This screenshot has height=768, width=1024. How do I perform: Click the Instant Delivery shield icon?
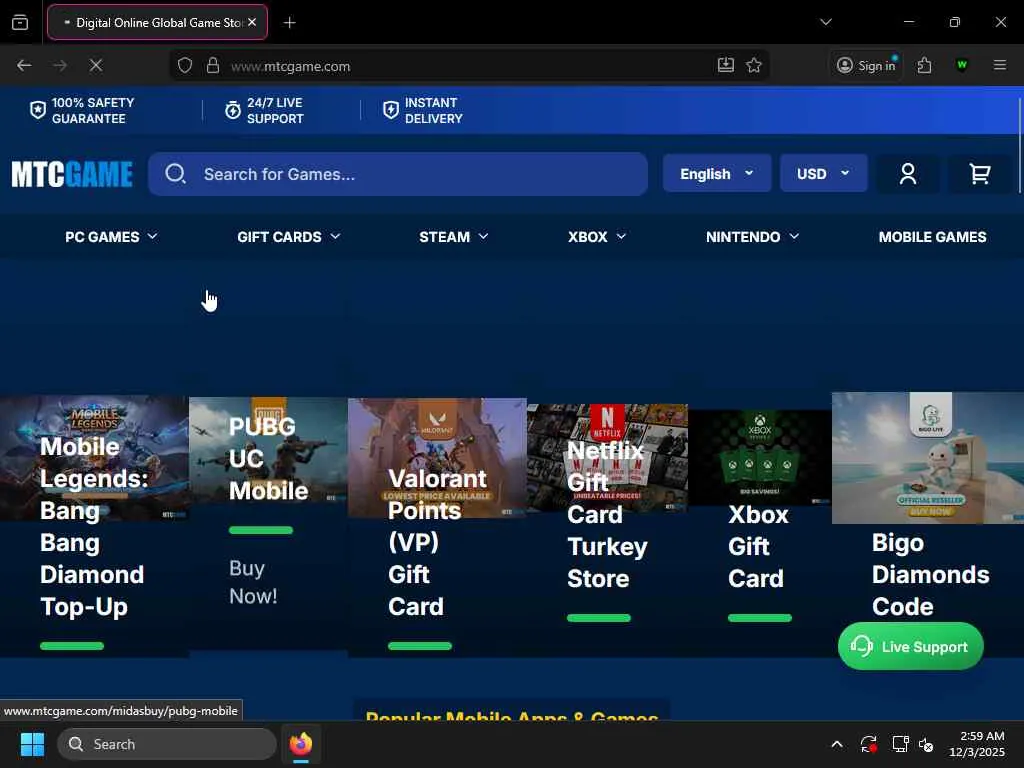391,110
